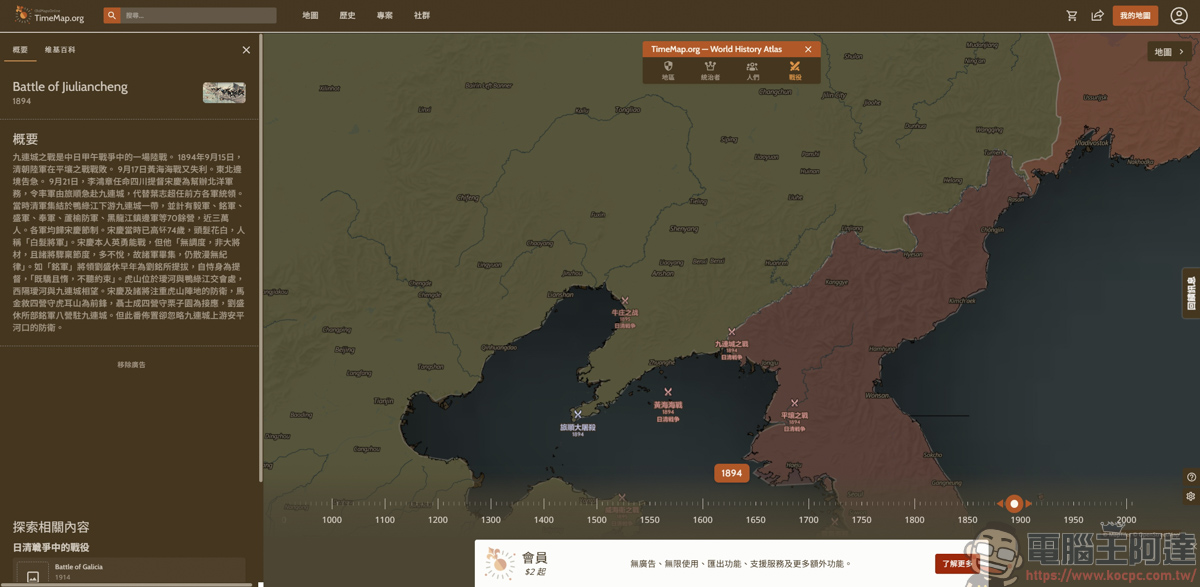Close the Battle of Jiuliancheng side panel
Image resolution: width=1200 pixels, height=587 pixels.
coord(246,50)
